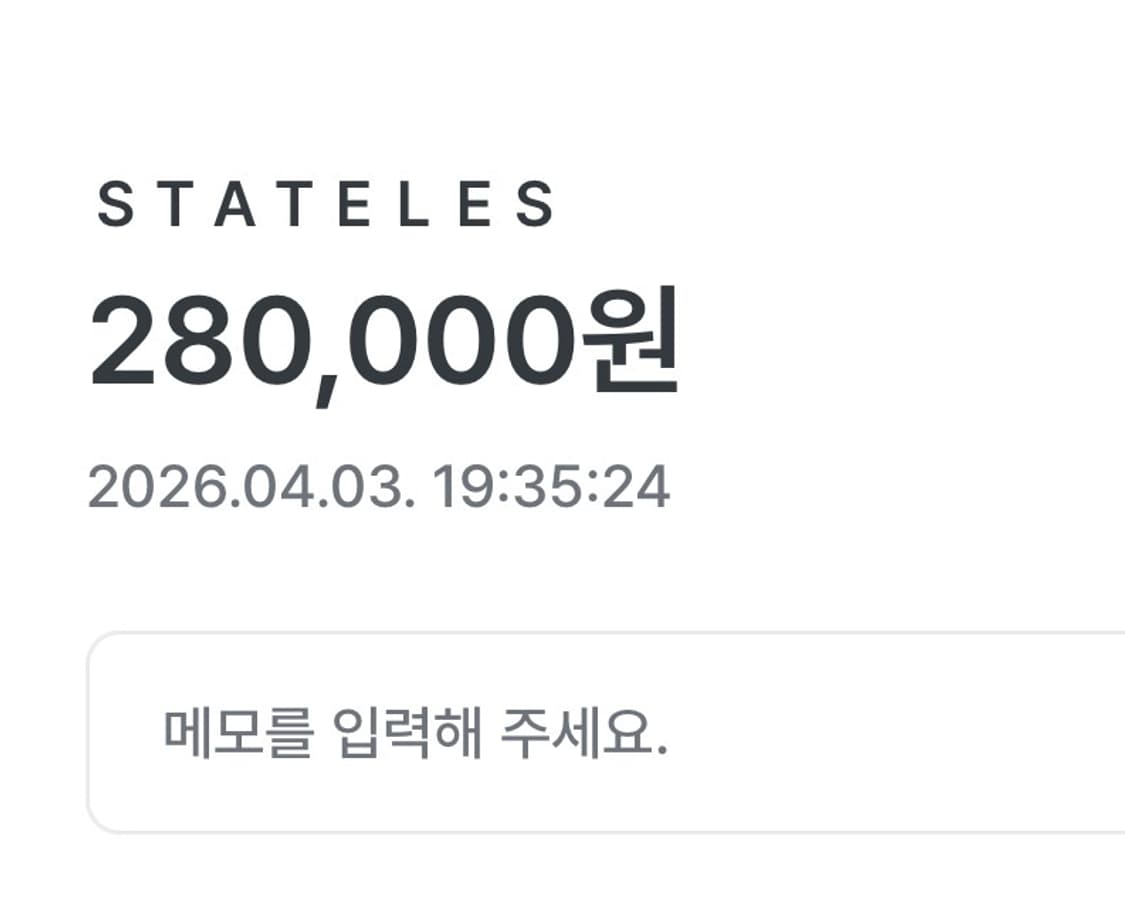Tap the memo placeholder text
The height and width of the screenshot is (907, 1125).
pyautogui.click(x=415, y=735)
